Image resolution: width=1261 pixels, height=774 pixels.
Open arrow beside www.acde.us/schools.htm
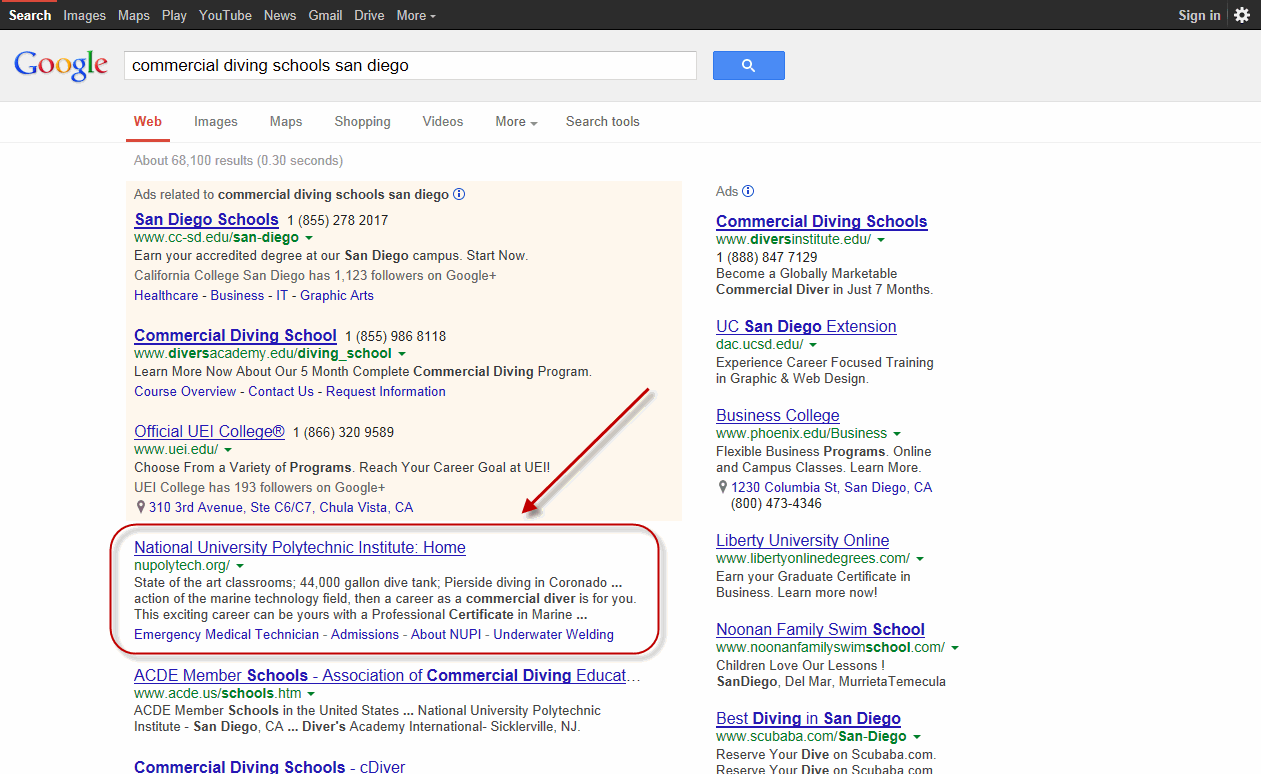coord(311,694)
